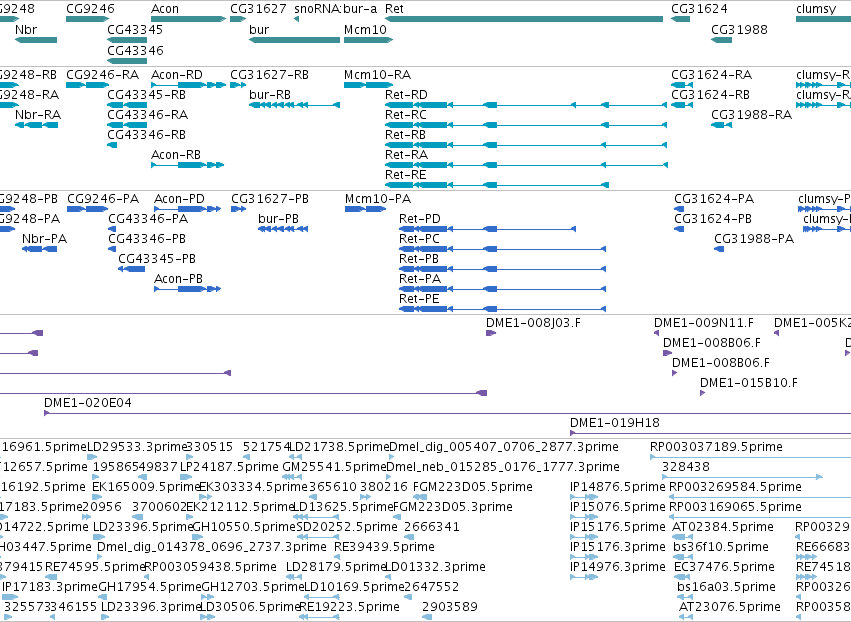Select the Acon gene label

click(165, 9)
